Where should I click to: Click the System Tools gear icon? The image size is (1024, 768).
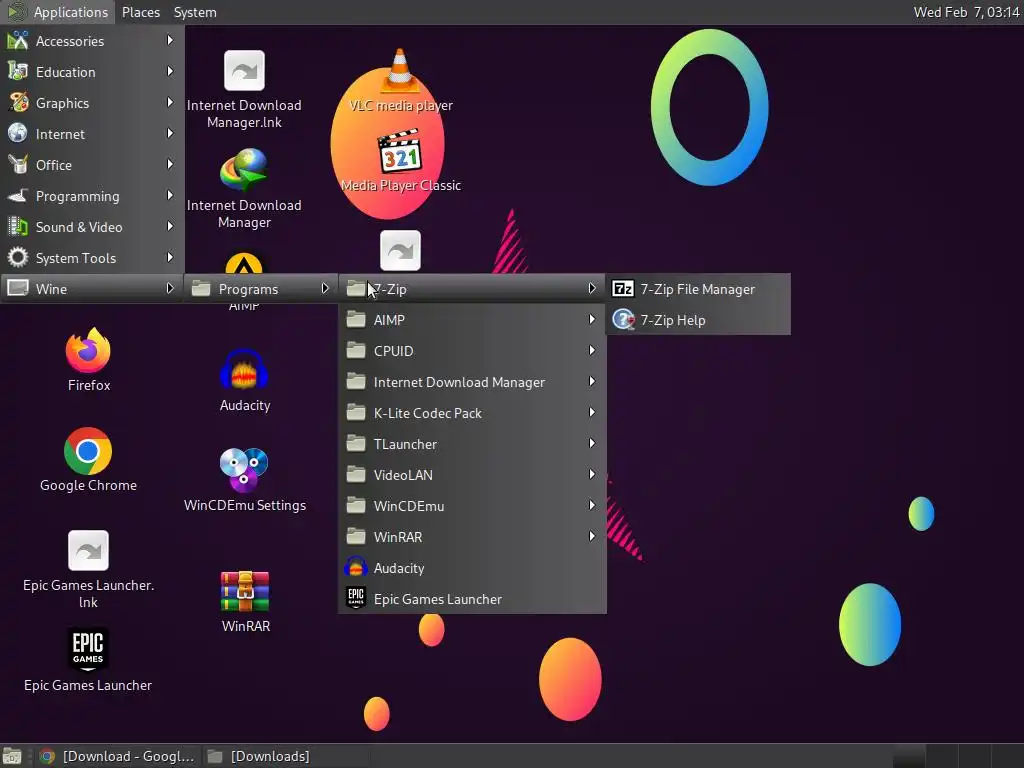(18, 257)
